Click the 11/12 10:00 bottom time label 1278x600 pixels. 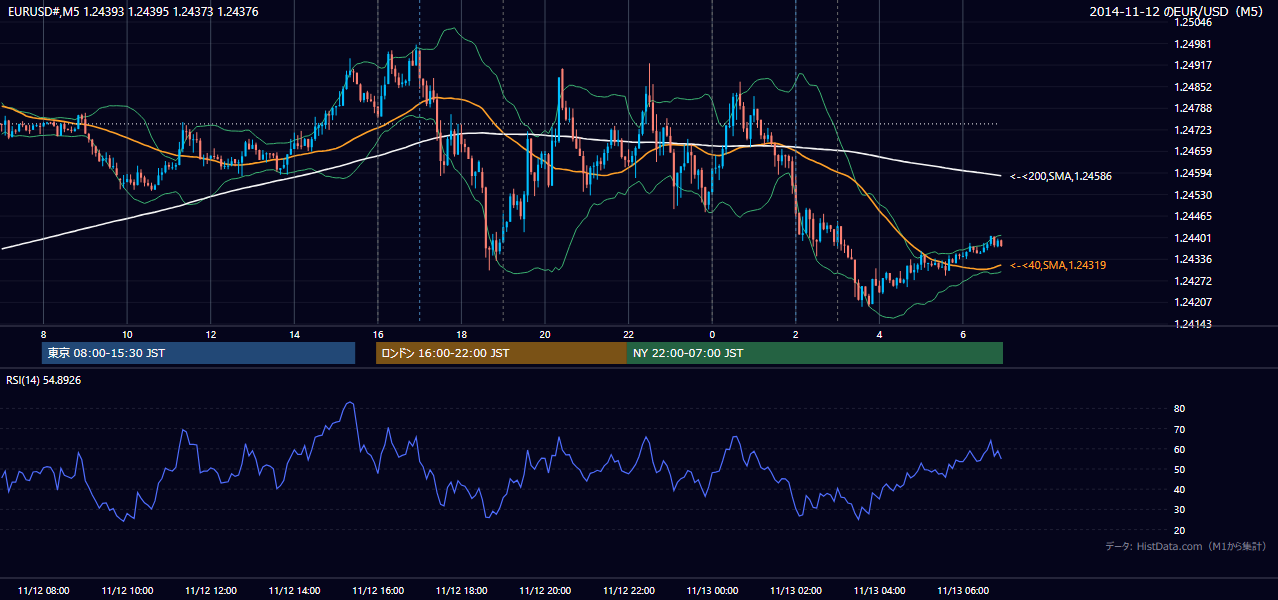(127, 591)
